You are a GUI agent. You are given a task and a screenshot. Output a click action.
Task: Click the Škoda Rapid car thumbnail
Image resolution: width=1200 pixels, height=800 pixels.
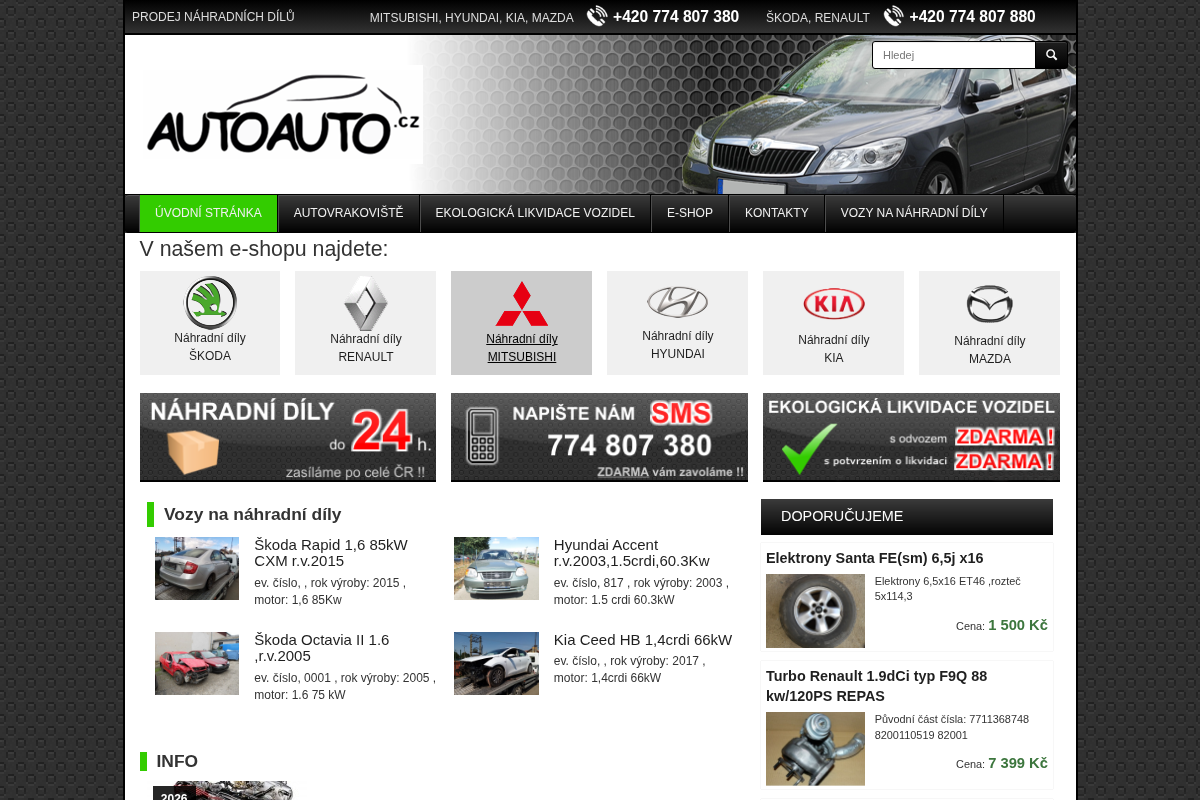point(197,568)
